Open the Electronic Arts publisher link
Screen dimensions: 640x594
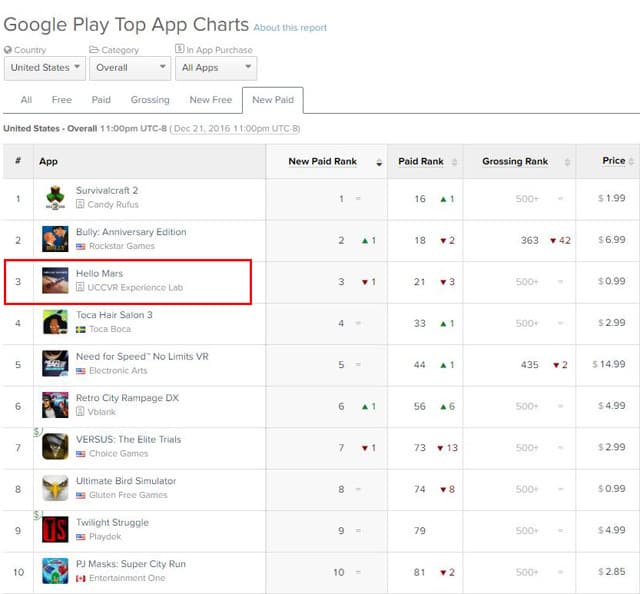[x=118, y=371]
